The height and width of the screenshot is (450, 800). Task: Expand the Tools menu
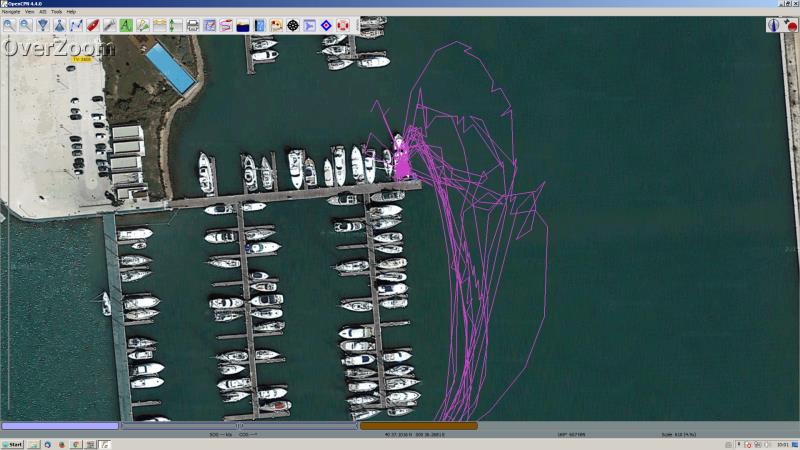tap(56, 11)
